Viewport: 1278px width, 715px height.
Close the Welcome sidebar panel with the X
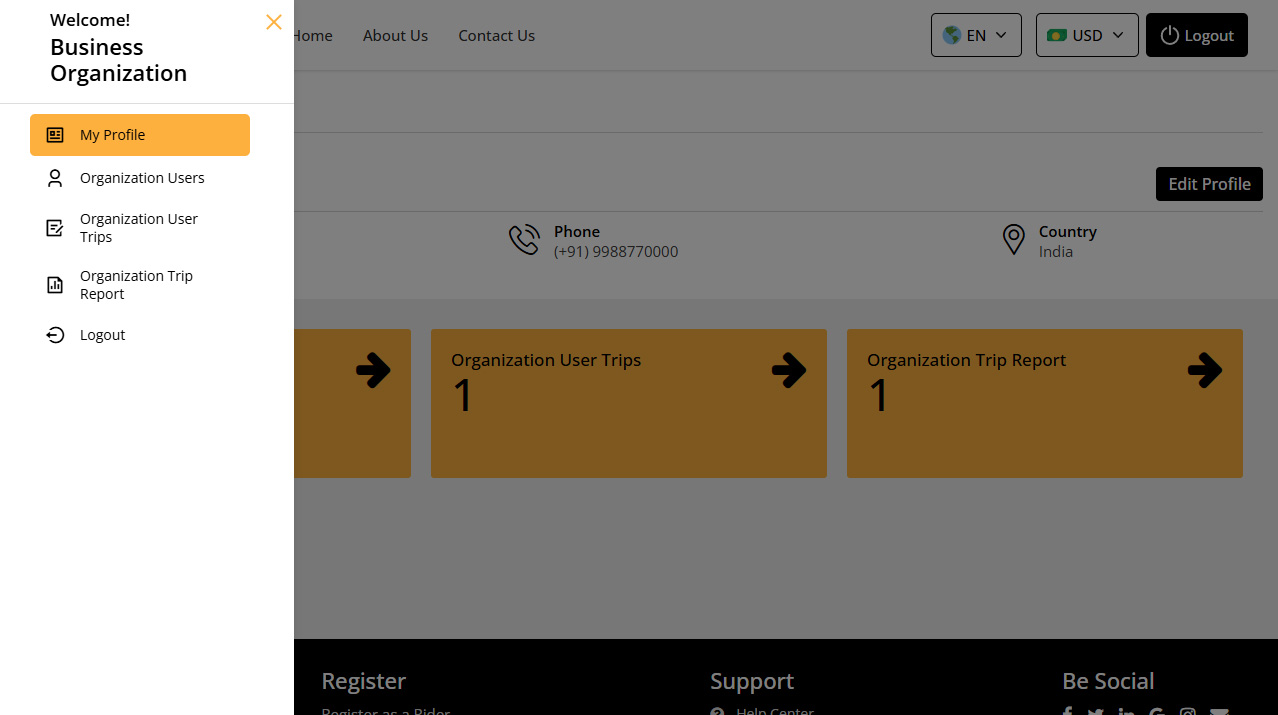pyautogui.click(x=273, y=21)
